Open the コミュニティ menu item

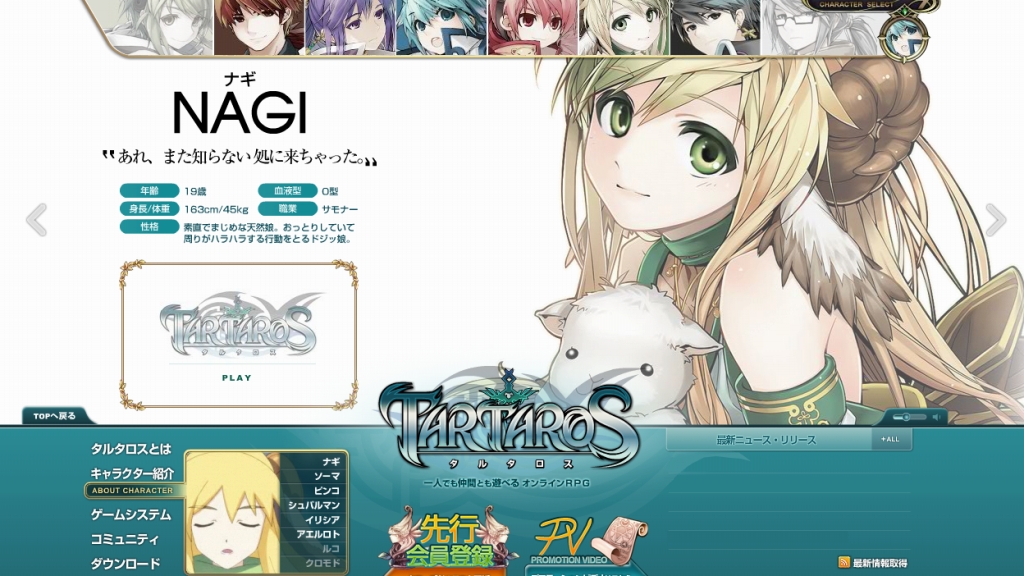tap(125, 539)
